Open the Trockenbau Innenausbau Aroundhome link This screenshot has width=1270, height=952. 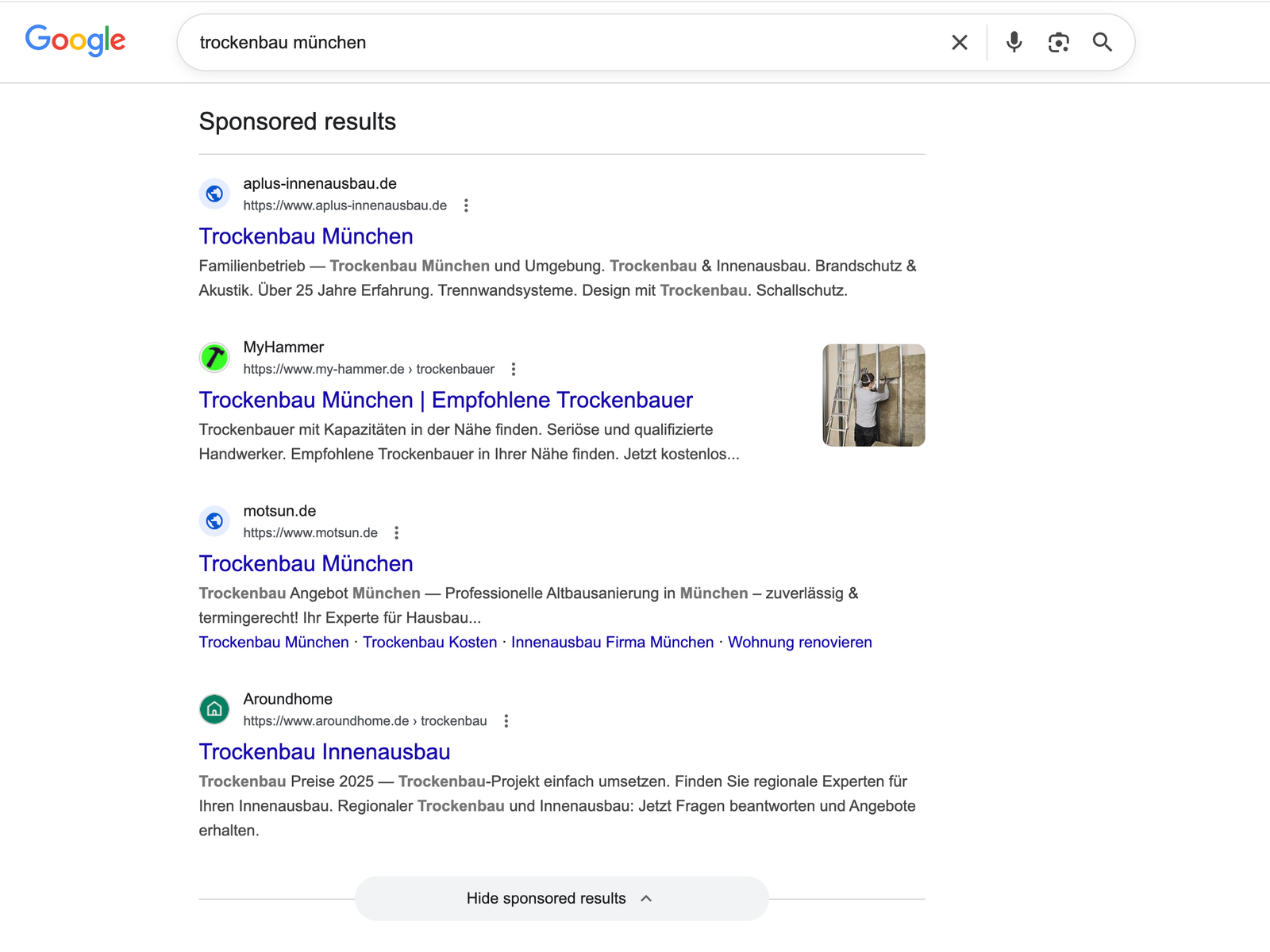[x=324, y=751]
